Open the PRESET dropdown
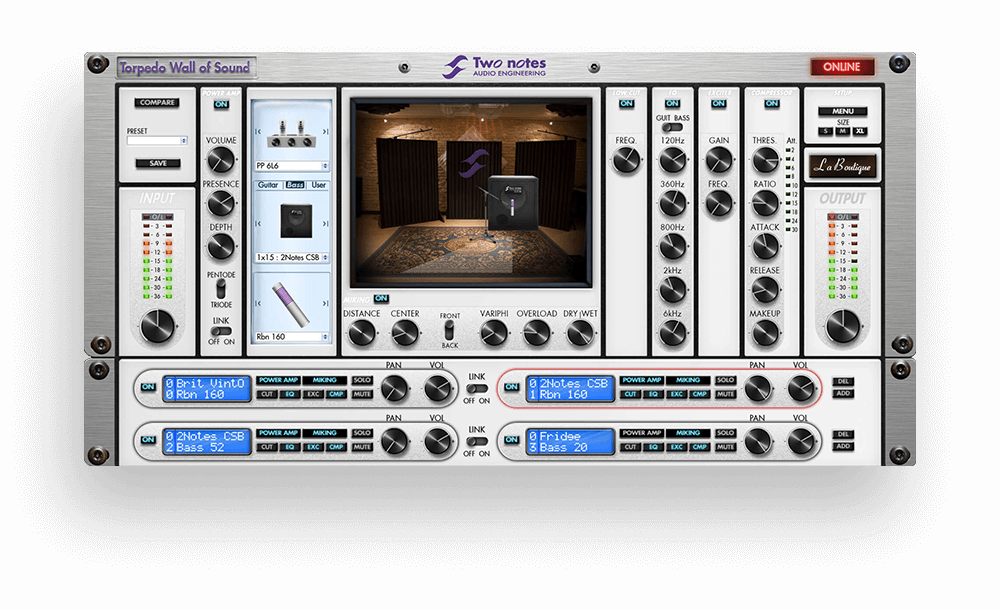 tap(157, 140)
